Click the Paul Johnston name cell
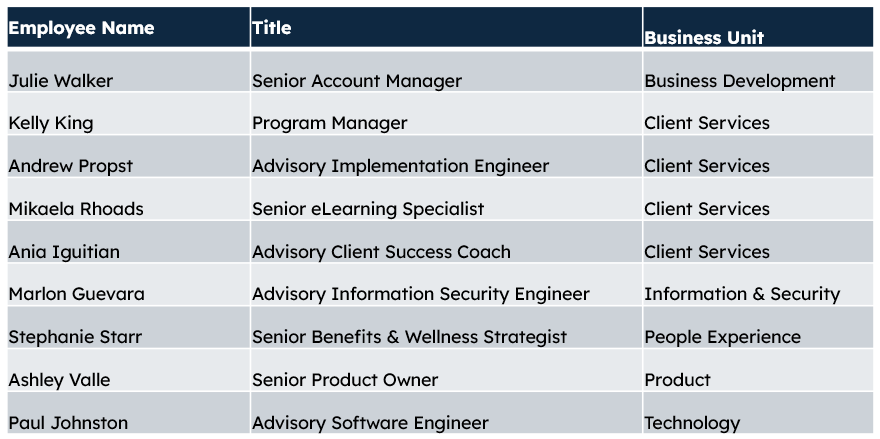Screen dimensions: 880x439 [129, 412]
